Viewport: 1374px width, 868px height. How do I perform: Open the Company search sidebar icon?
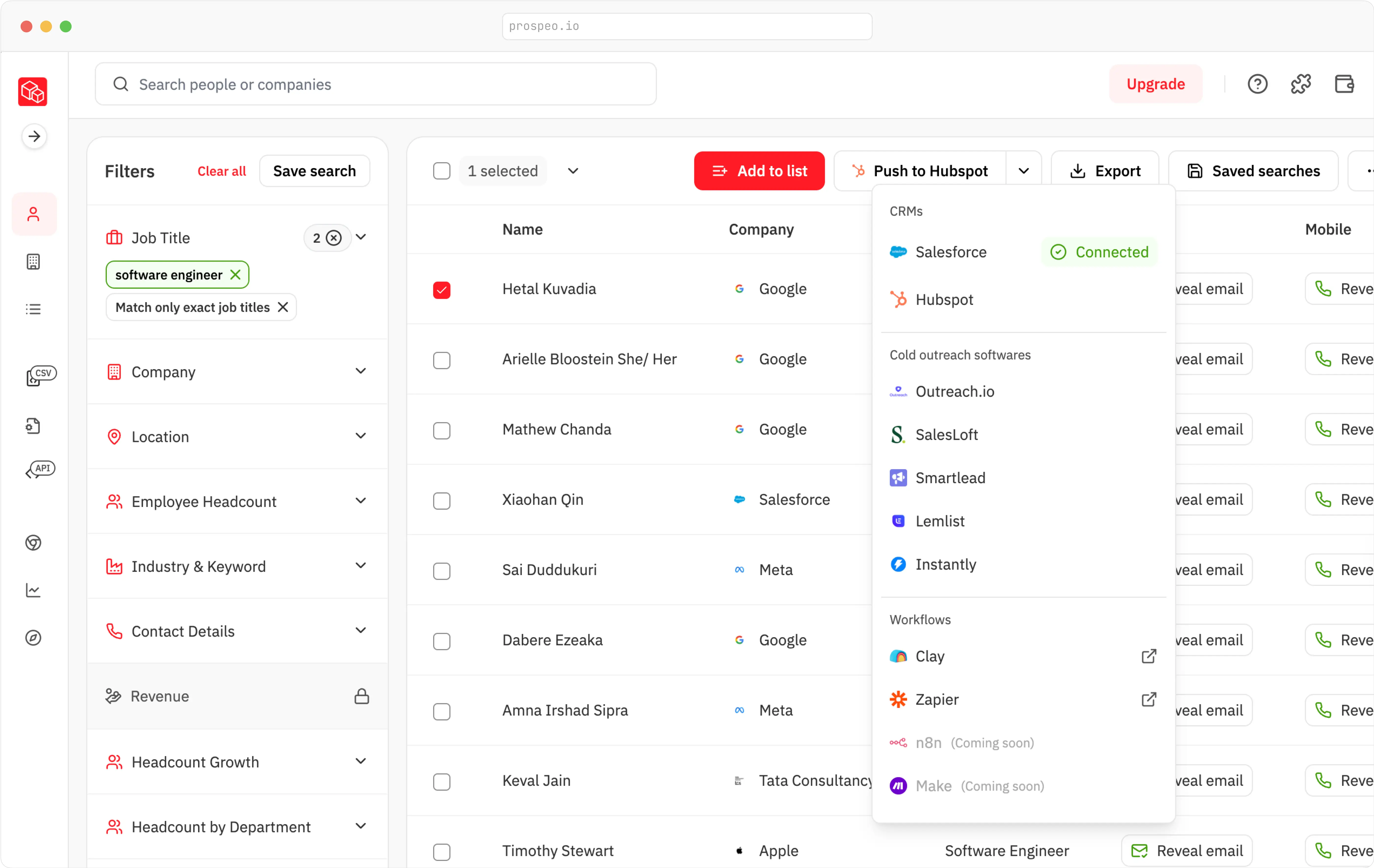(x=34, y=261)
